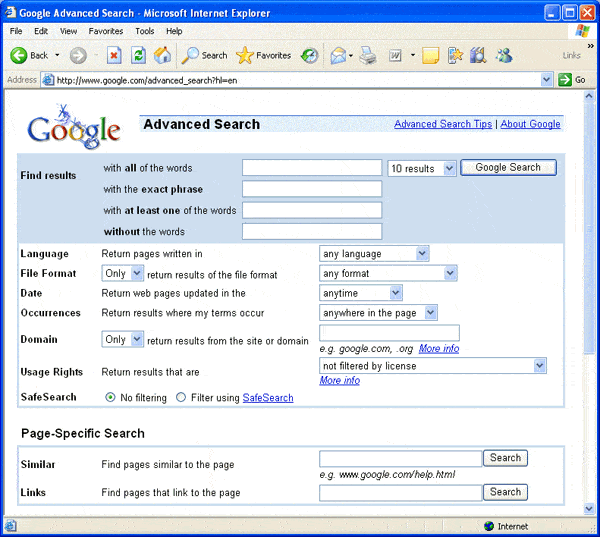Image resolution: width=600 pixels, height=537 pixels.
Task: Select the No filtering radio button
Action: pyautogui.click(x=110, y=397)
